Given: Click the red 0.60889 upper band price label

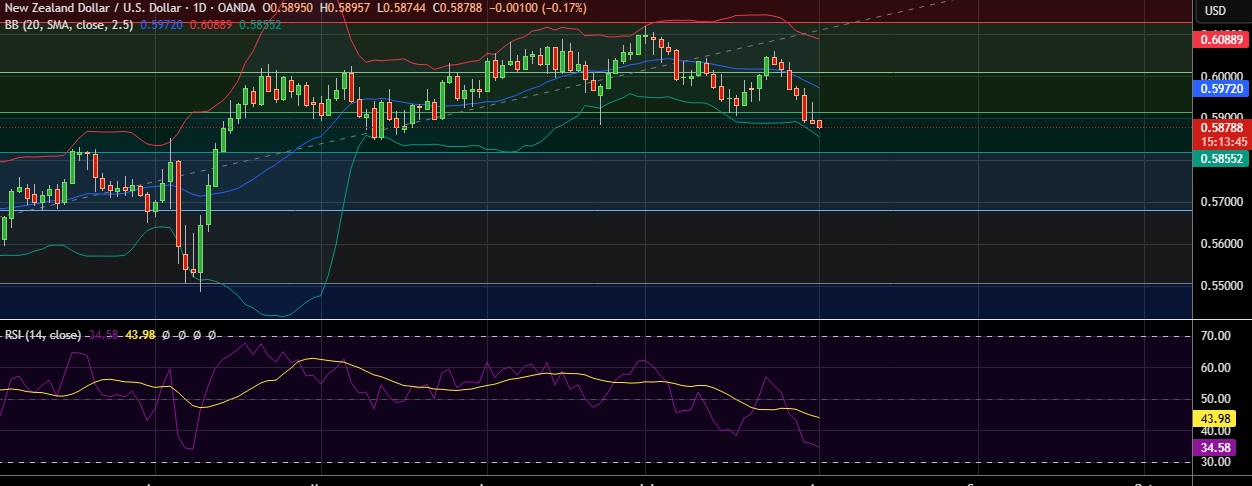Looking at the screenshot, I should pos(1220,39).
